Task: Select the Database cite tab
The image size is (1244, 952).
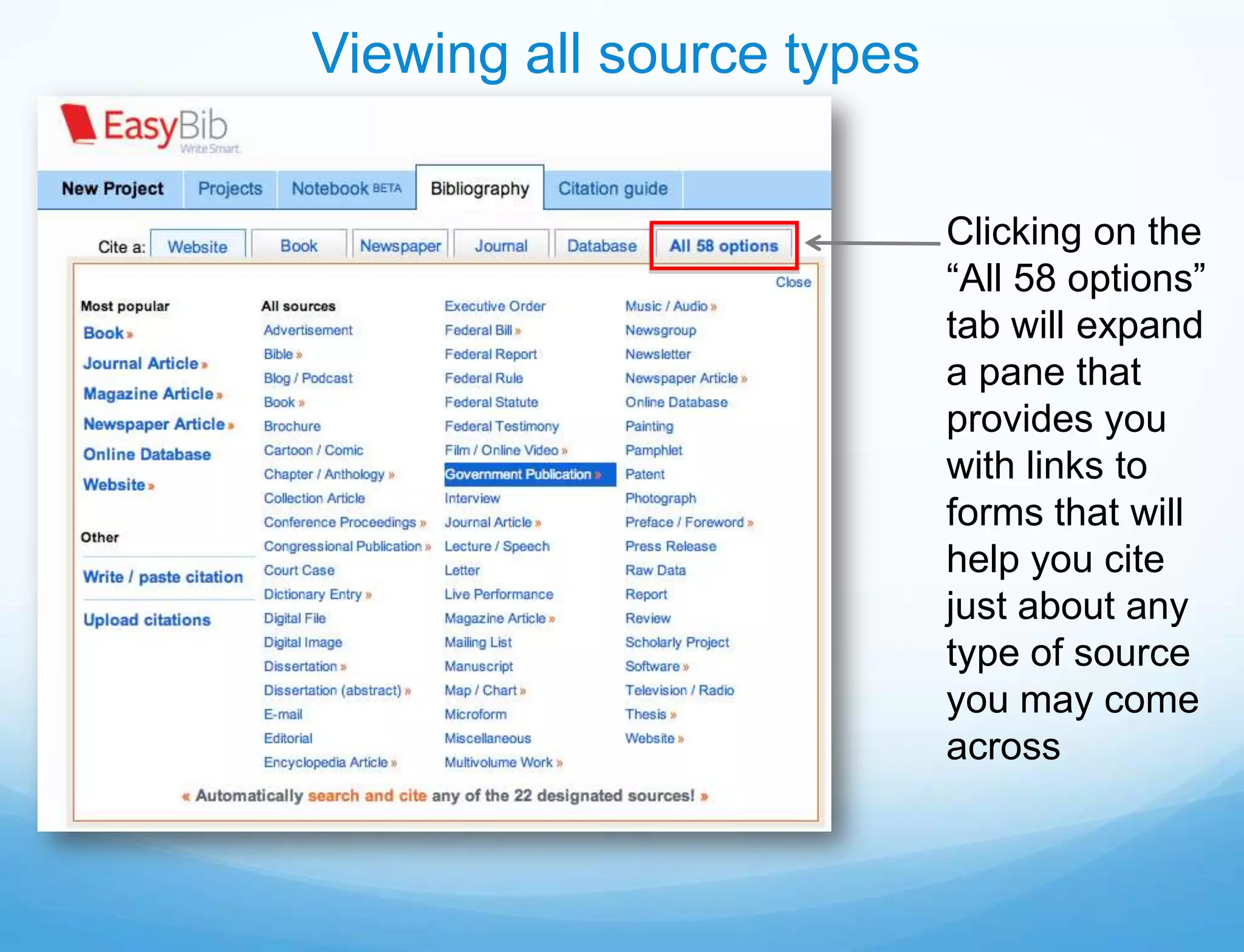Action: [x=601, y=246]
